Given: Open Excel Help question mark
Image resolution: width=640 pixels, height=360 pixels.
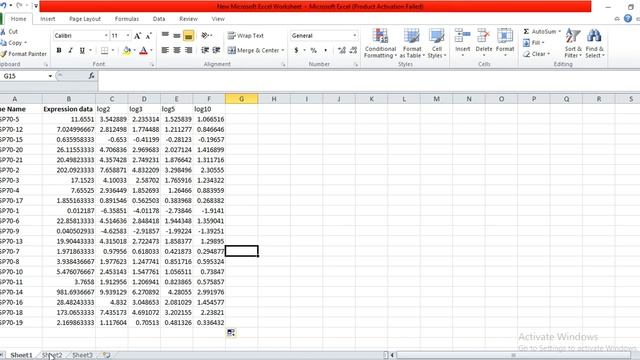Looking at the screenshot, I should 628,19.
